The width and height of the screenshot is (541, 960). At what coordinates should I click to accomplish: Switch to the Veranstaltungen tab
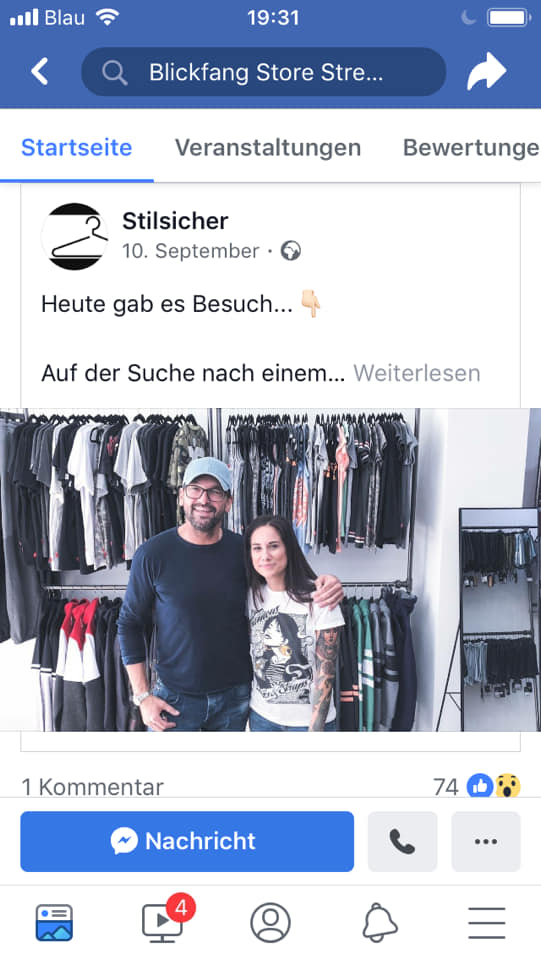(x=268, y=148)
